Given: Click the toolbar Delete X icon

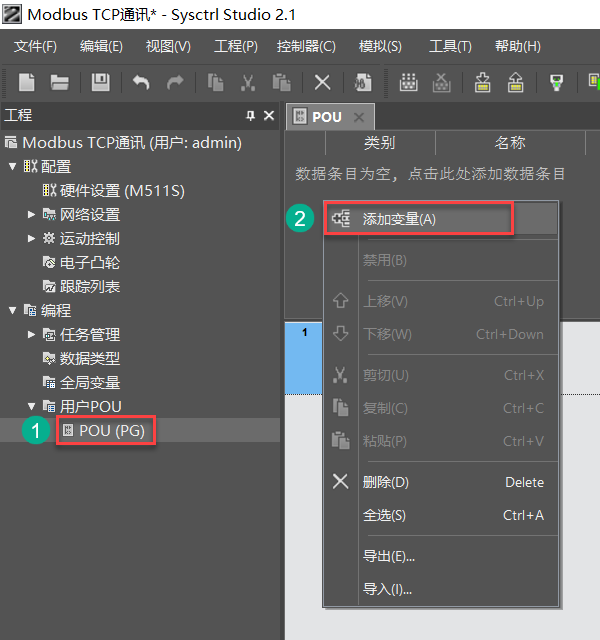Looking at the screenshot, I should pyautogui.click(x=322, y=82).
